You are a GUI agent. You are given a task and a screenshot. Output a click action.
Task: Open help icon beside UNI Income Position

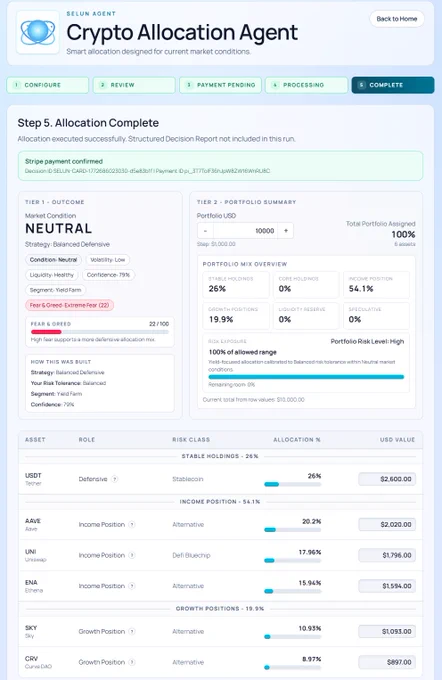coord(132,556)
